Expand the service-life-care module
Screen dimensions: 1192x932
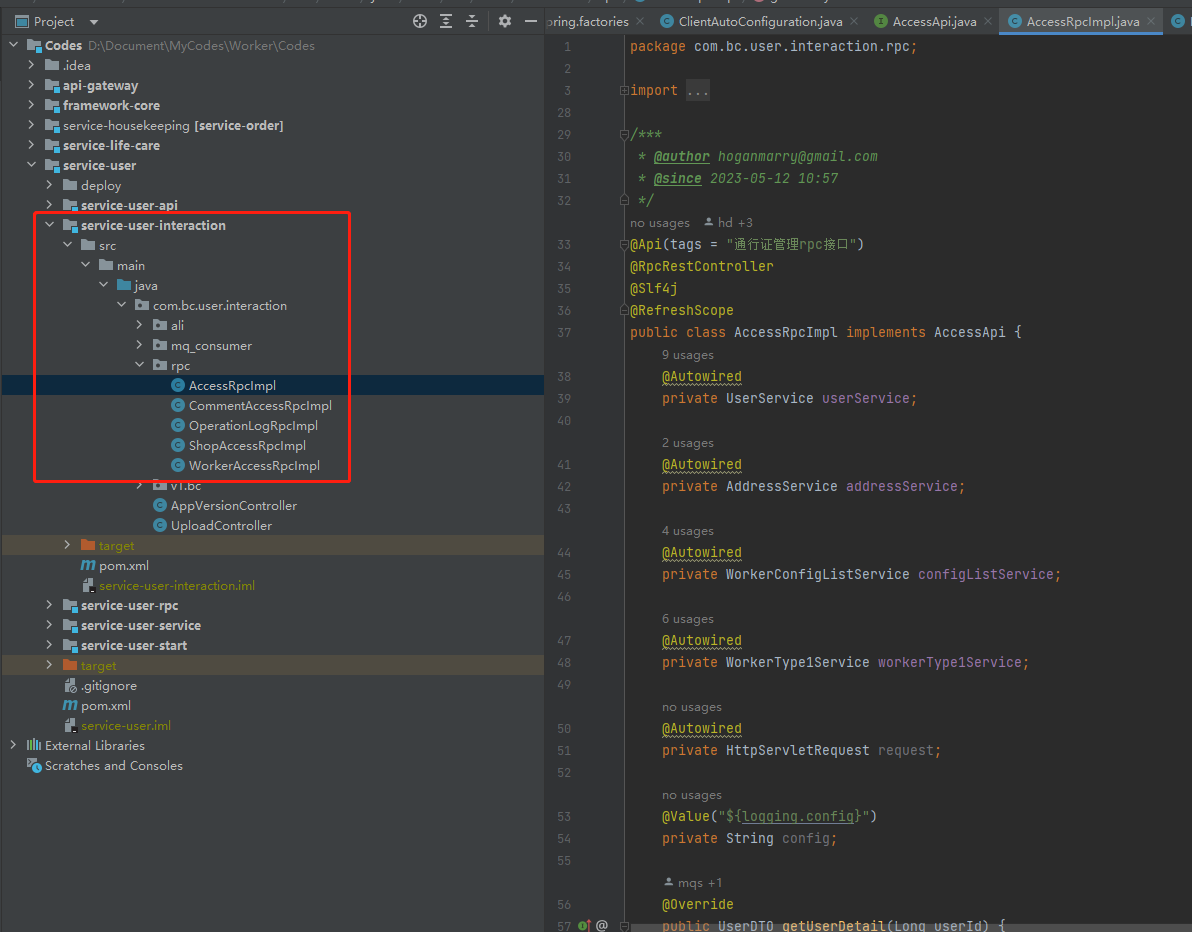coord(31,144)
